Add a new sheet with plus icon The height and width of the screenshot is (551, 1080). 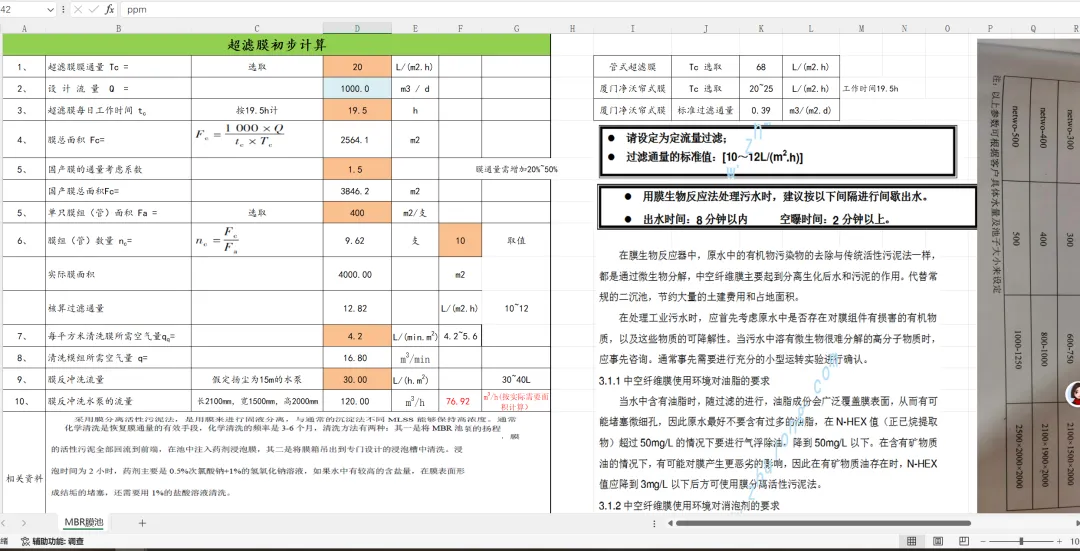click(143, 523)
